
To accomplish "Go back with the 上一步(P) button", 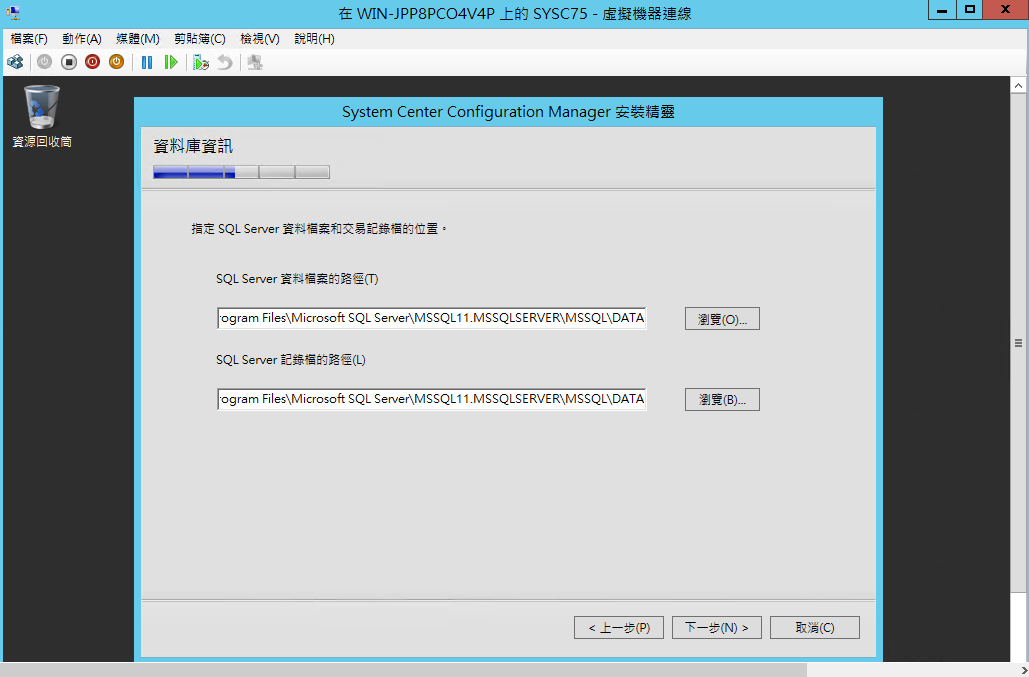I will tap(619, 628).
